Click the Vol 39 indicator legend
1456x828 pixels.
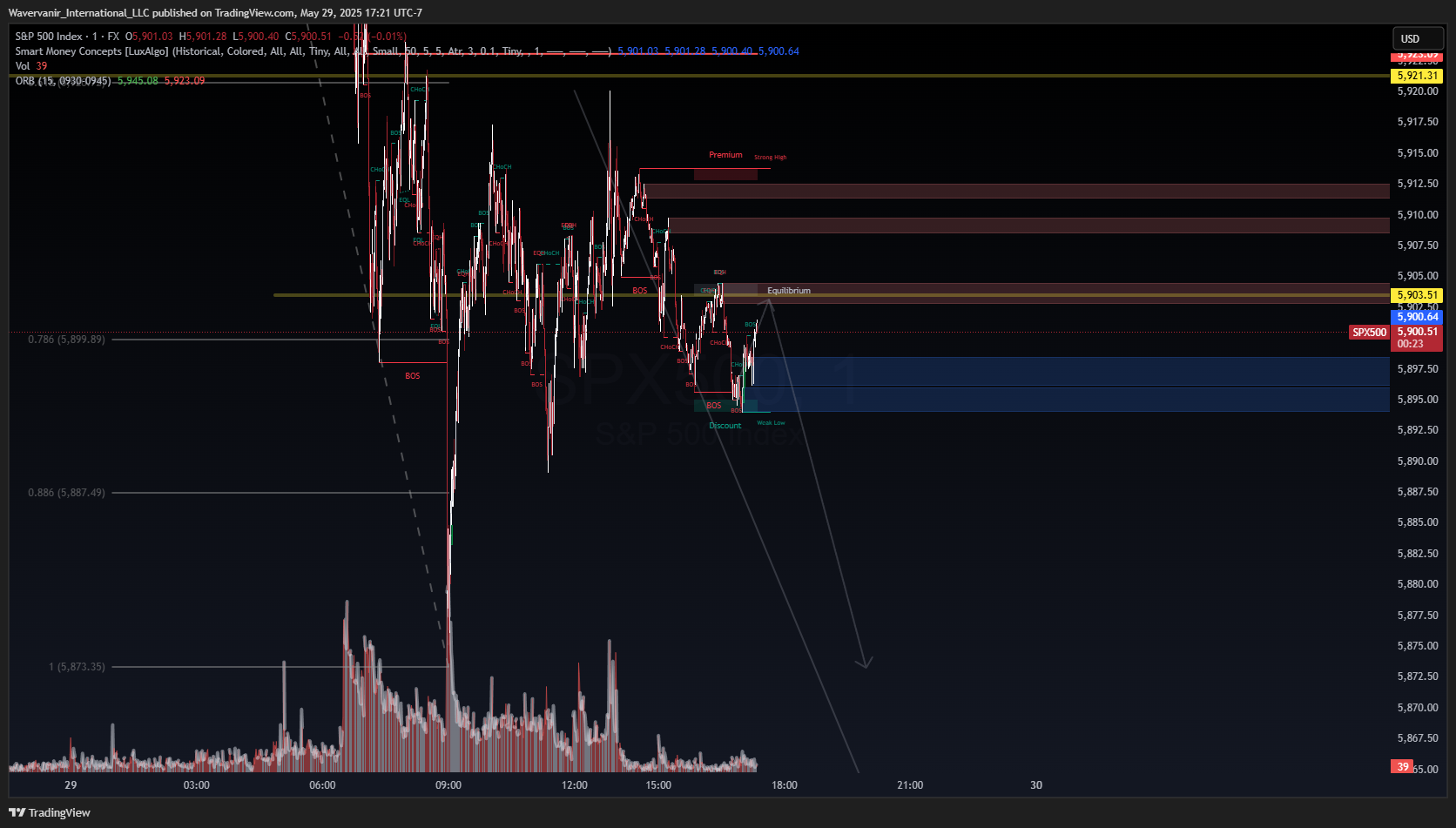tap(31, 66)
